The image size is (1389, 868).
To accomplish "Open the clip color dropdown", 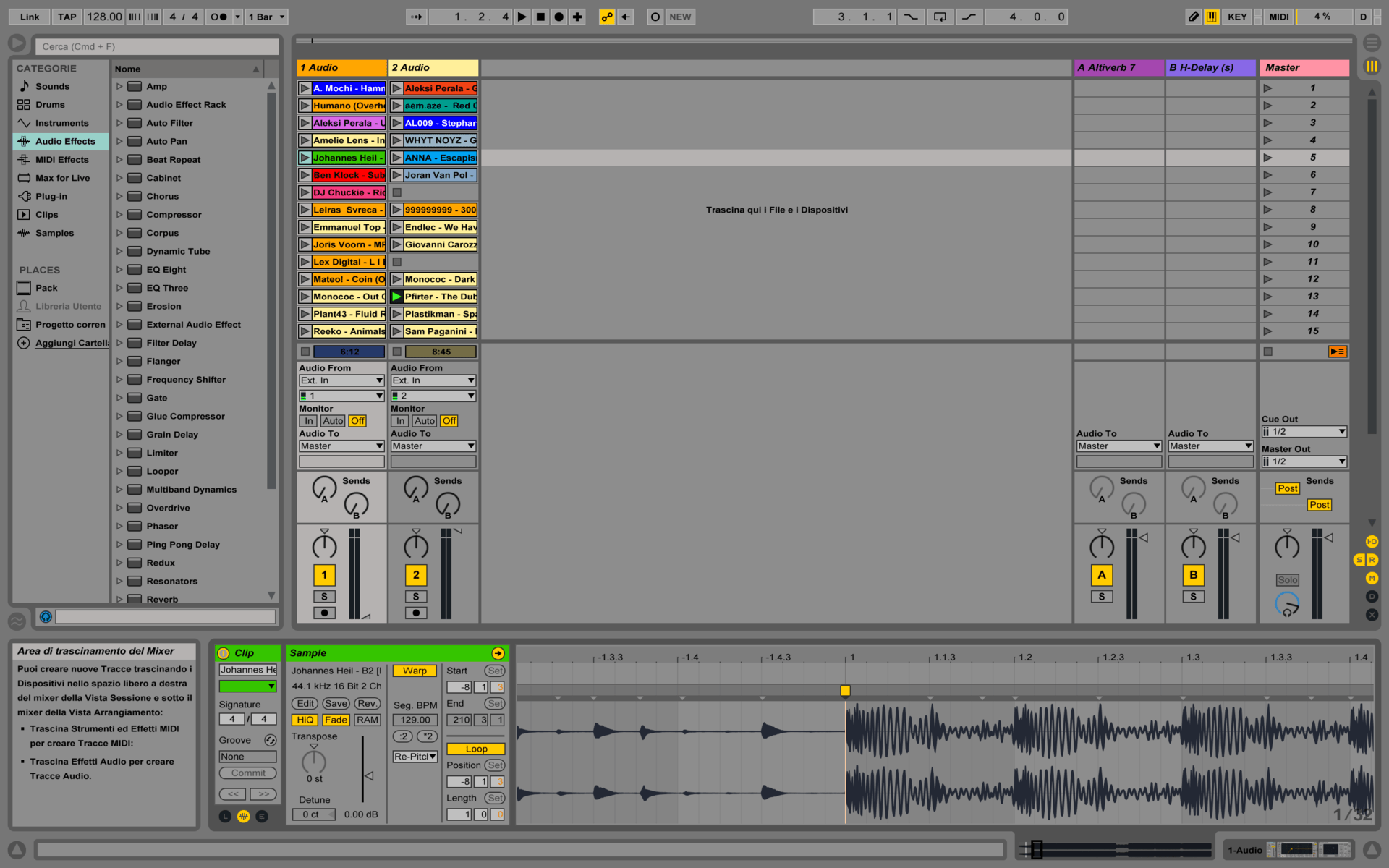I will (247, 686).
